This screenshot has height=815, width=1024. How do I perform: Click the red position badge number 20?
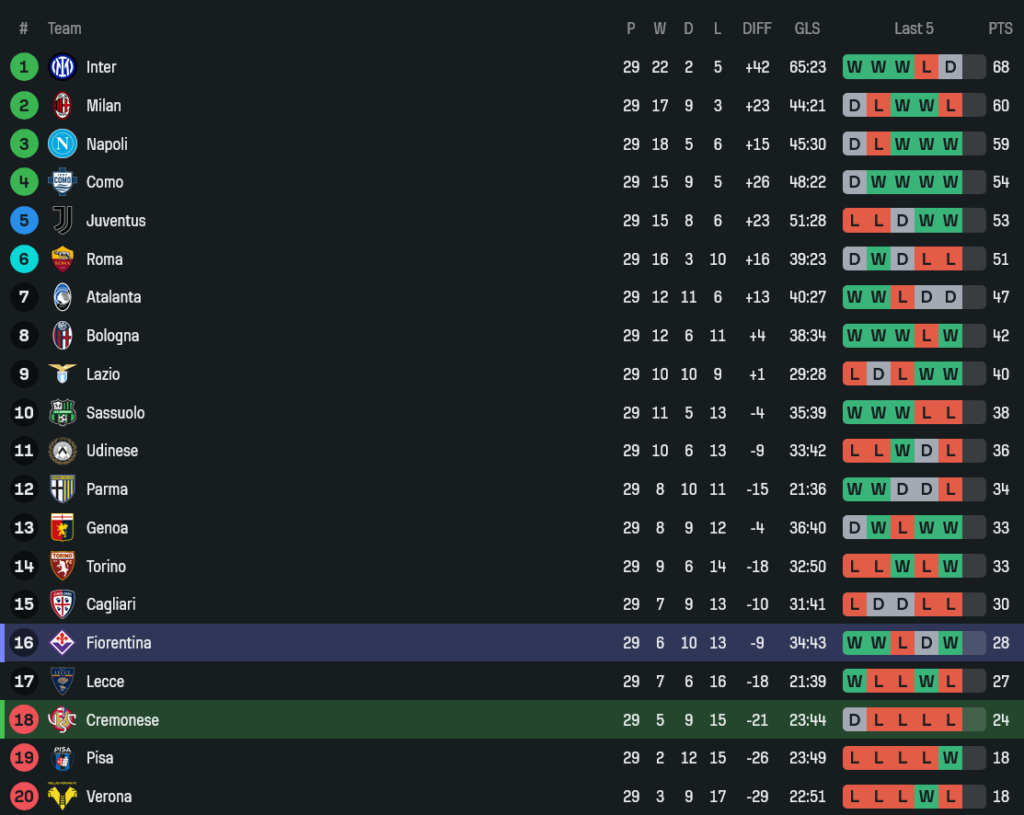[x=24, y=796]
